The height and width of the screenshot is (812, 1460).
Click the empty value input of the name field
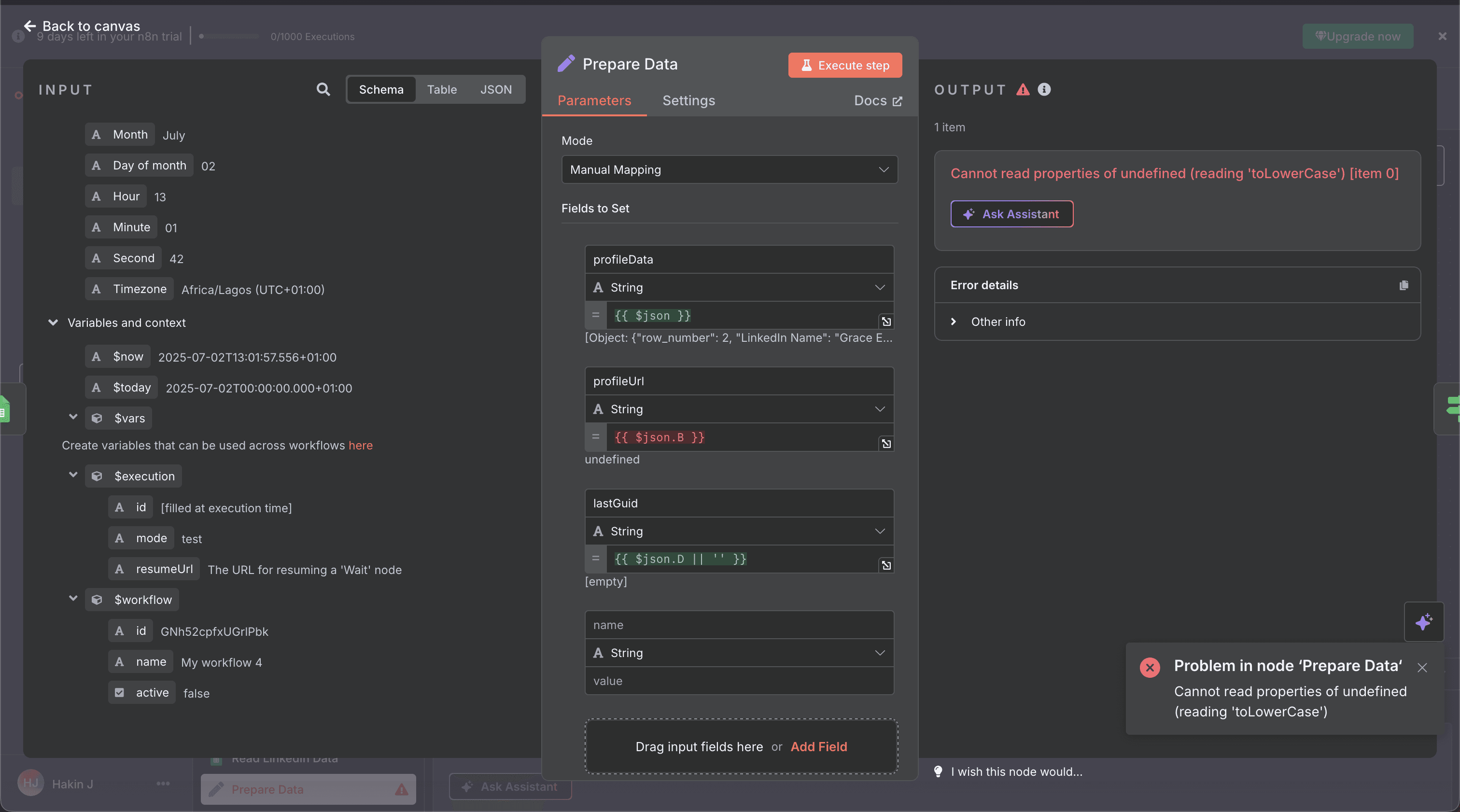739,681
